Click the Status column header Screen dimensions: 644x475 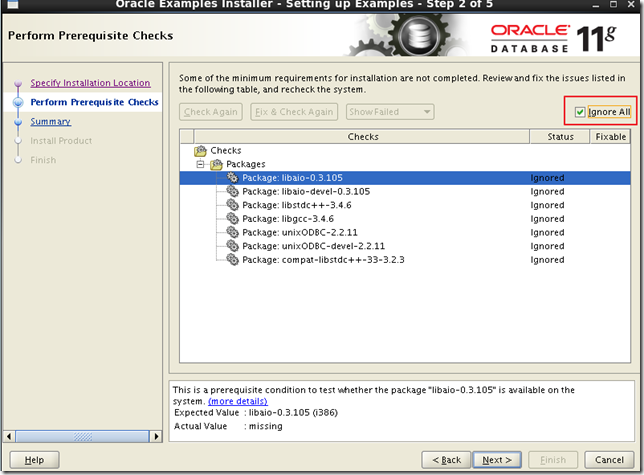pos(560,137)
